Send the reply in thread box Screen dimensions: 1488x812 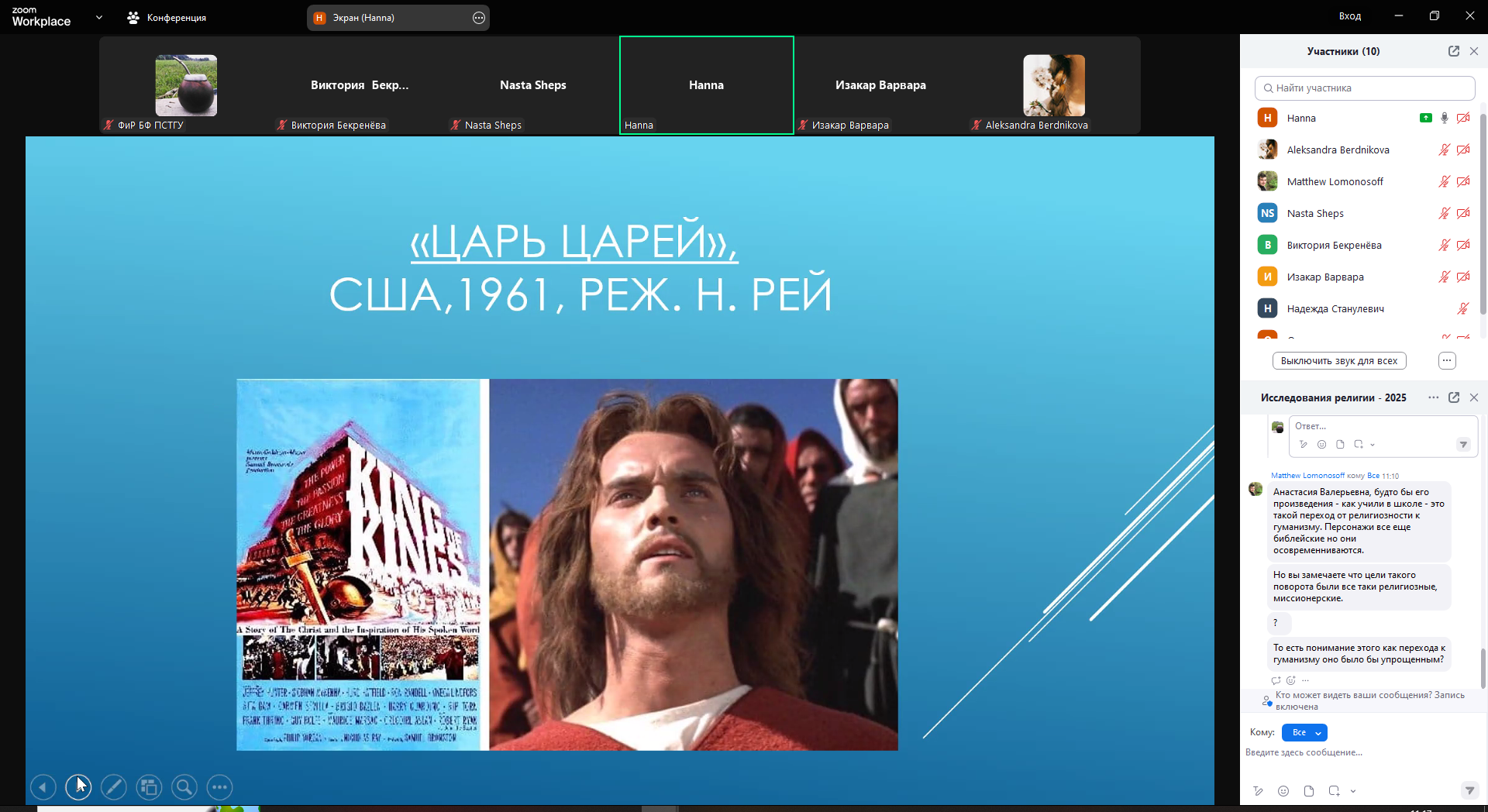1463,445
